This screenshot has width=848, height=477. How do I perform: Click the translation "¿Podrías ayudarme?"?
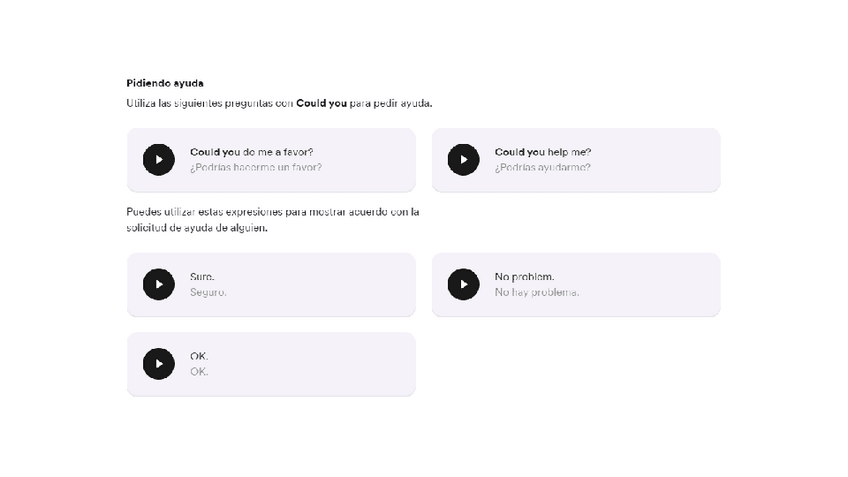tap(542, 168)
